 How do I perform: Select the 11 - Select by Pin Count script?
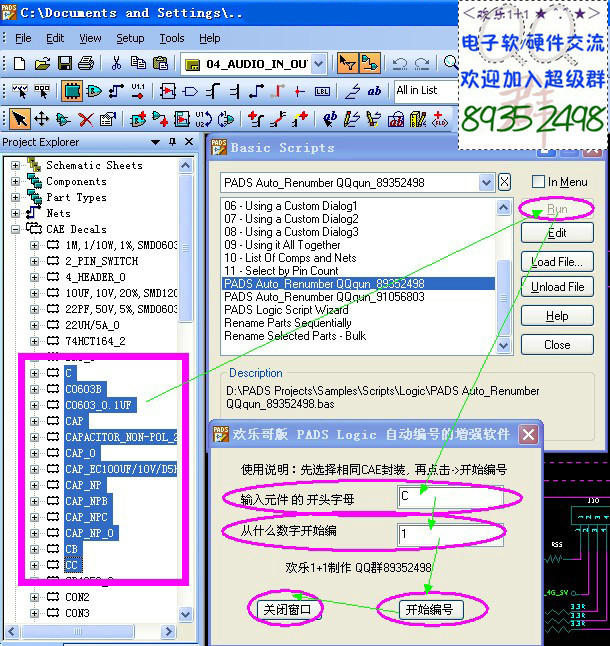pos(281,271)
